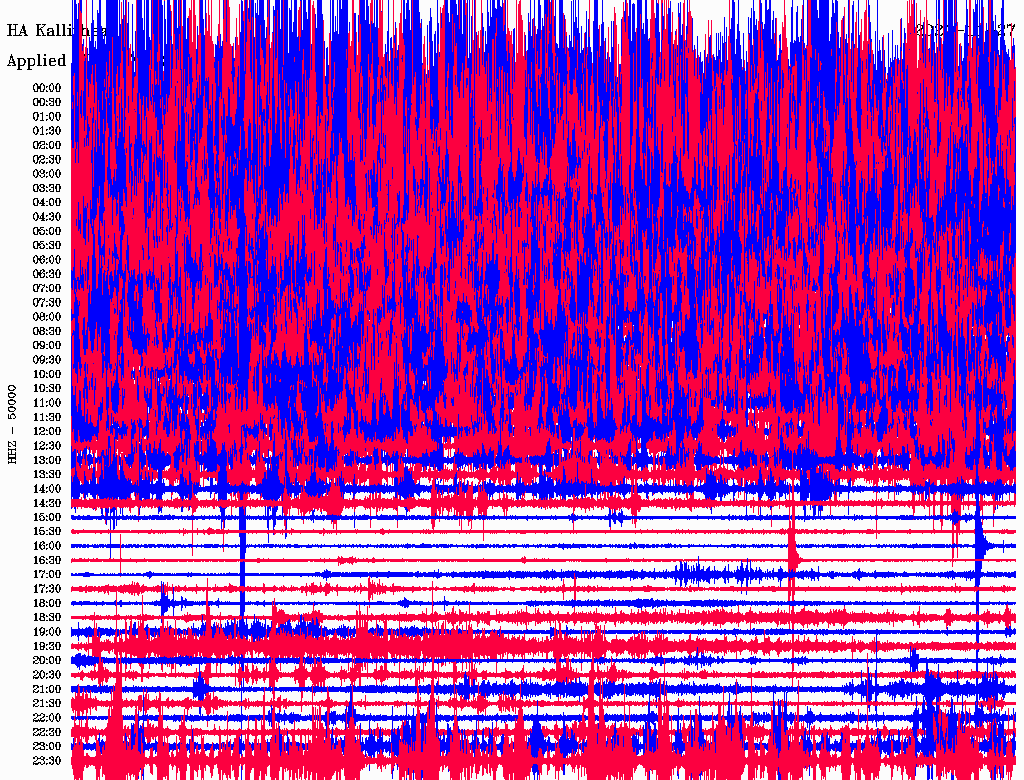The image size is (1024, 780).
Task: Click the 06:00 time label
Action: point(47,260)
